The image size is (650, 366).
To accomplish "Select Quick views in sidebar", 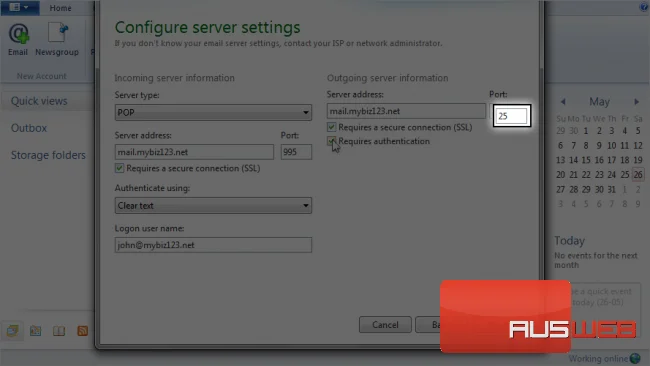I will [39, 101].
